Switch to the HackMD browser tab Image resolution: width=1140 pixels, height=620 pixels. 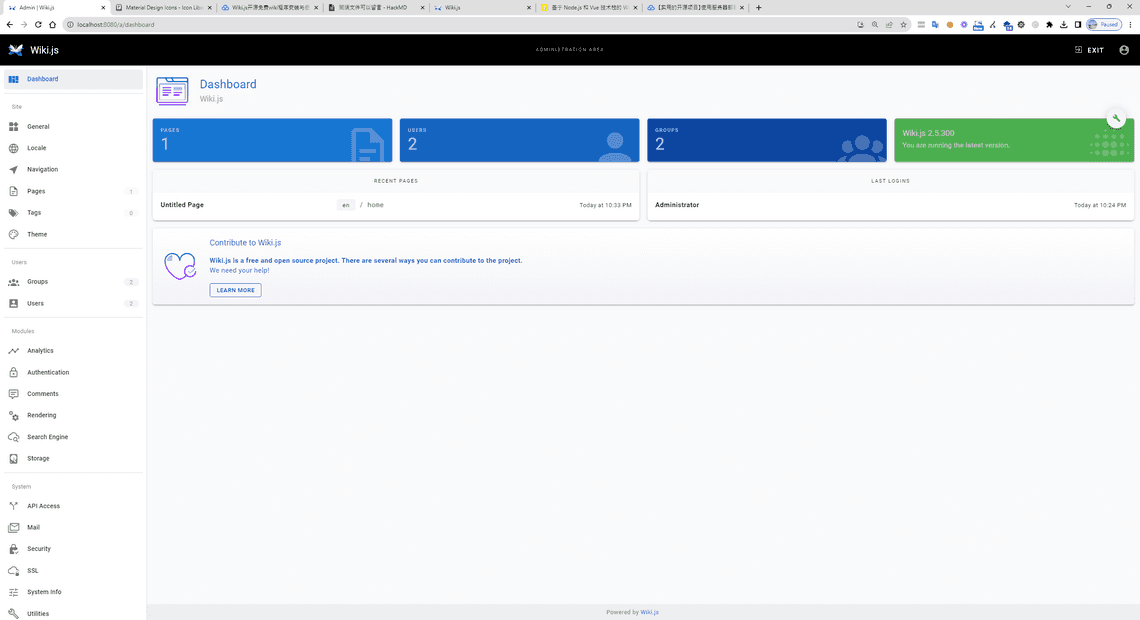pyautogui.click(x=373, y=7)
